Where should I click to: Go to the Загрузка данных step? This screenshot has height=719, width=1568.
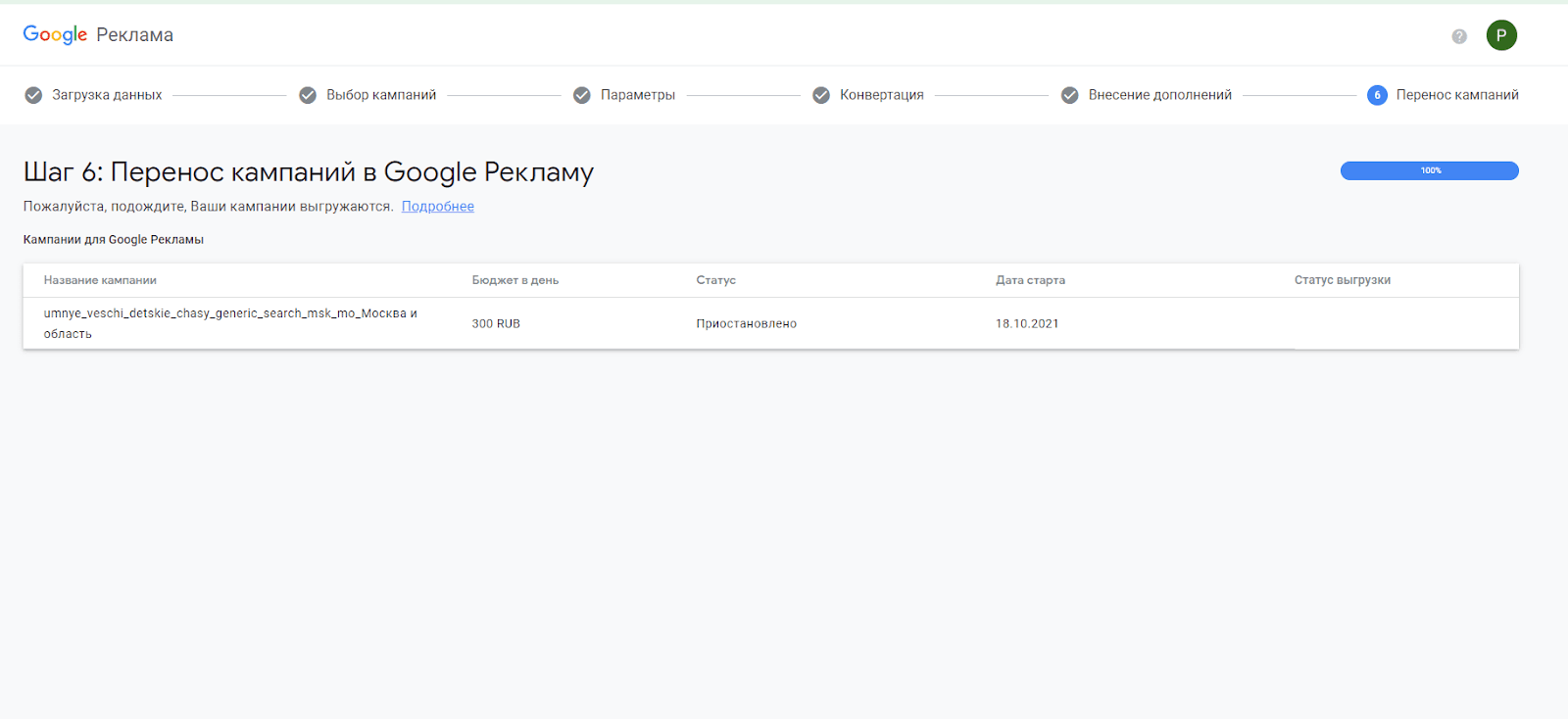107,95
